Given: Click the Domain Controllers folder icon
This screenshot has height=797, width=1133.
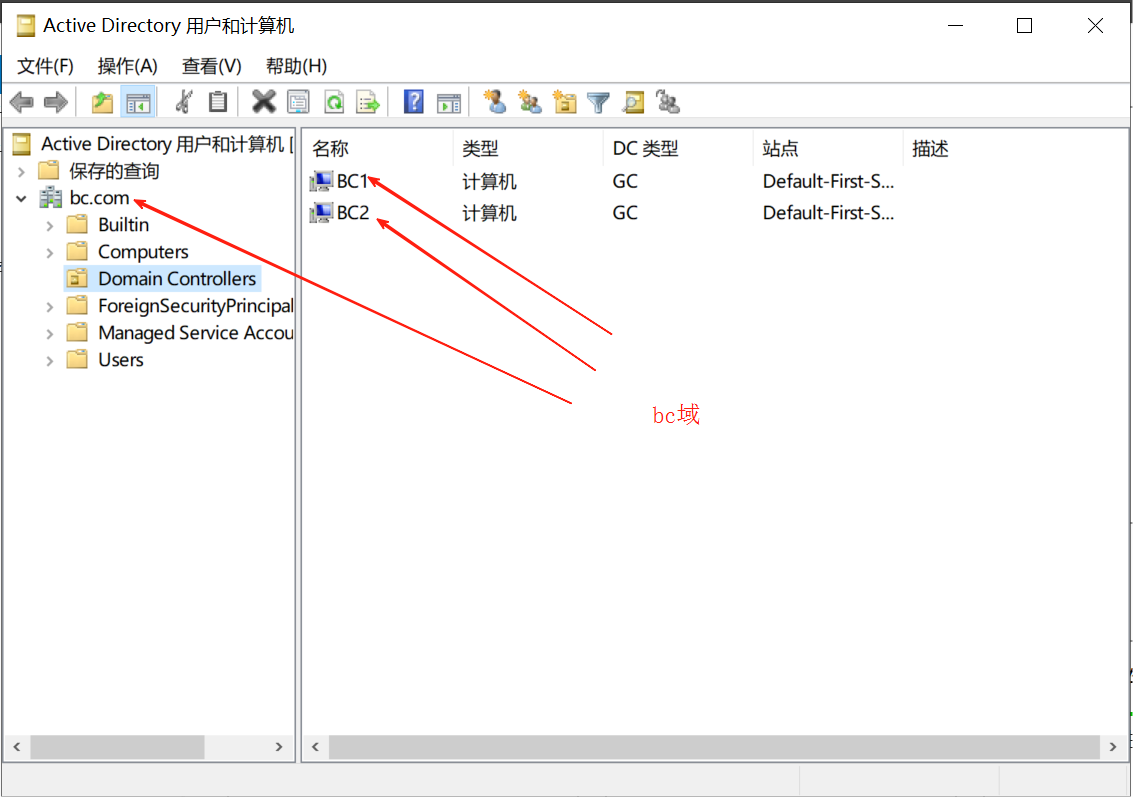Looking at the screenshot, I should pos(77,279).
